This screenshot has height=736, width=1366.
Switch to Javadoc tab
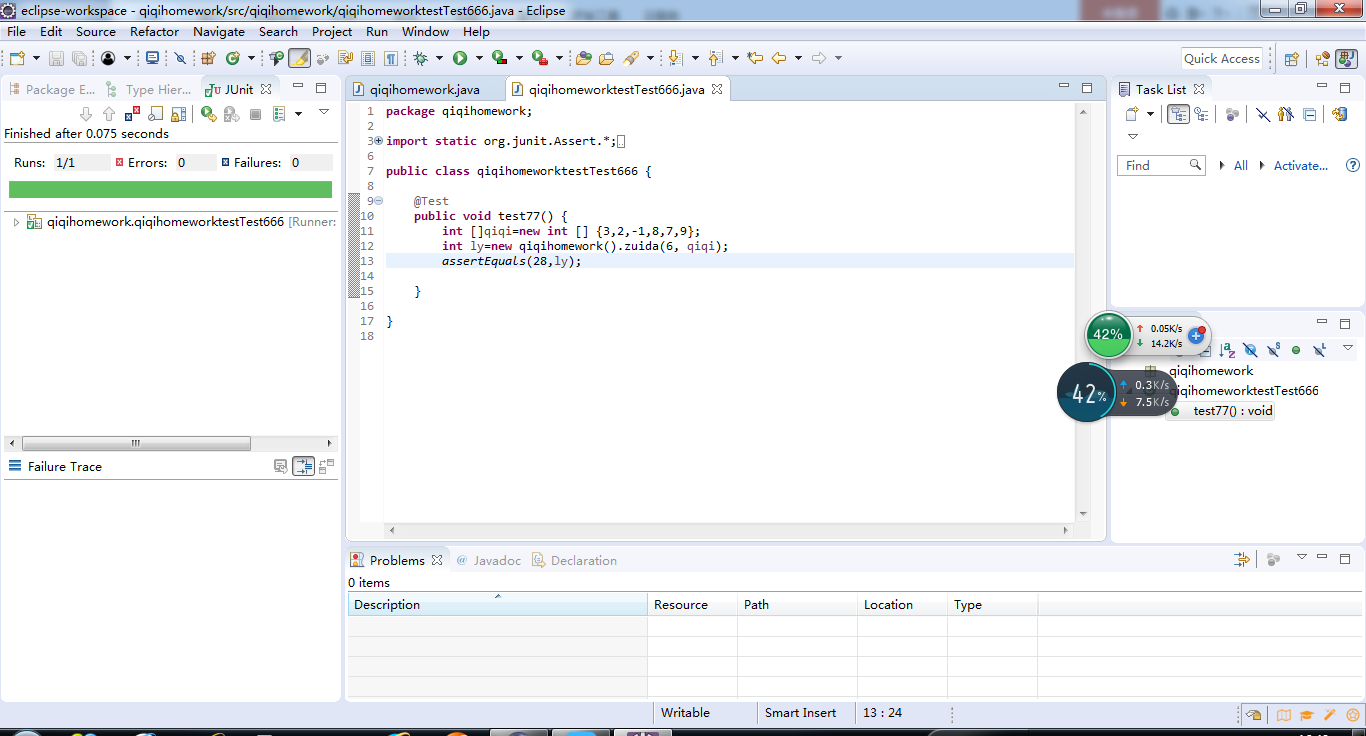pyautogui.click(x=488, y=560)
